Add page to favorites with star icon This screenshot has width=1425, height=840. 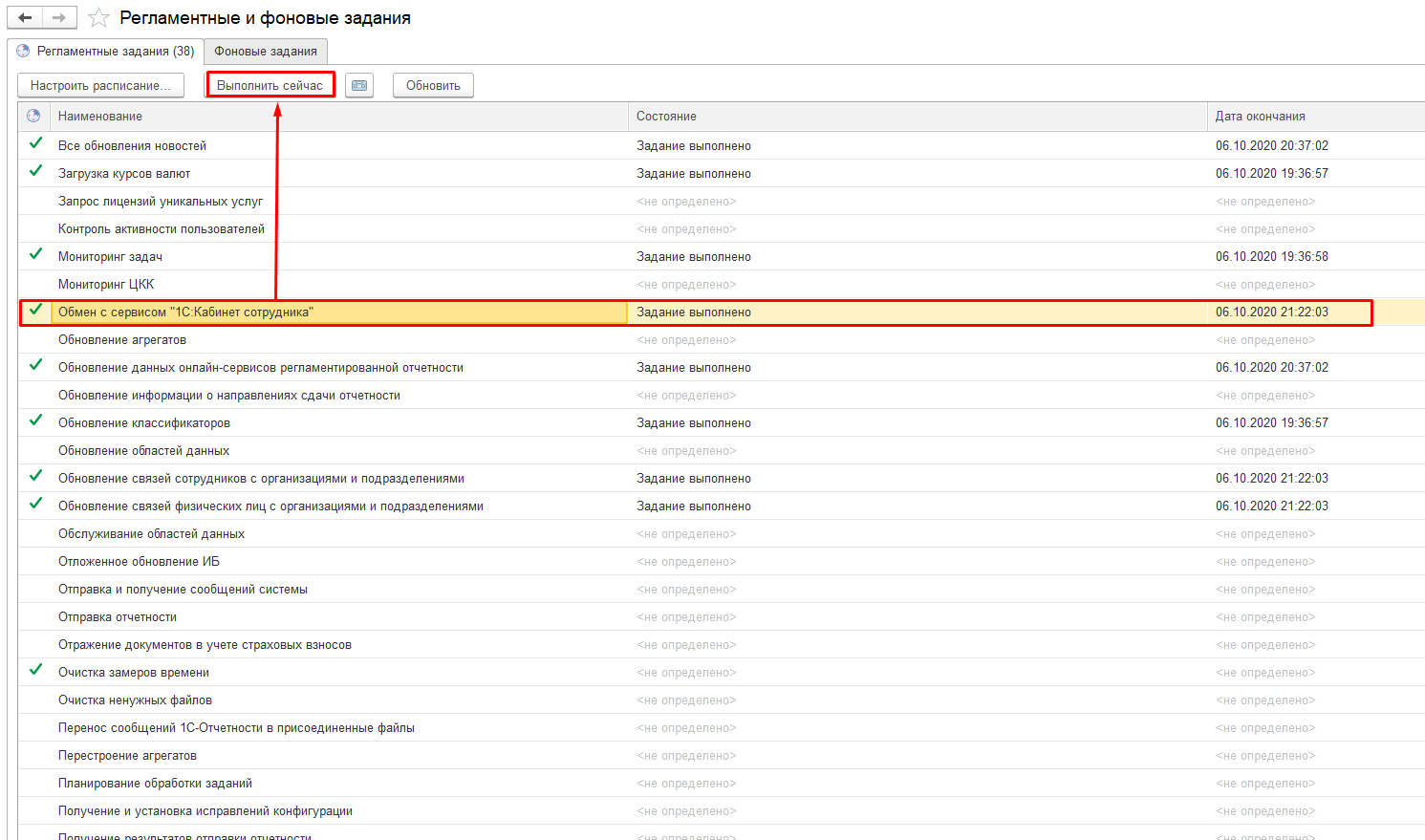(97, 18)
